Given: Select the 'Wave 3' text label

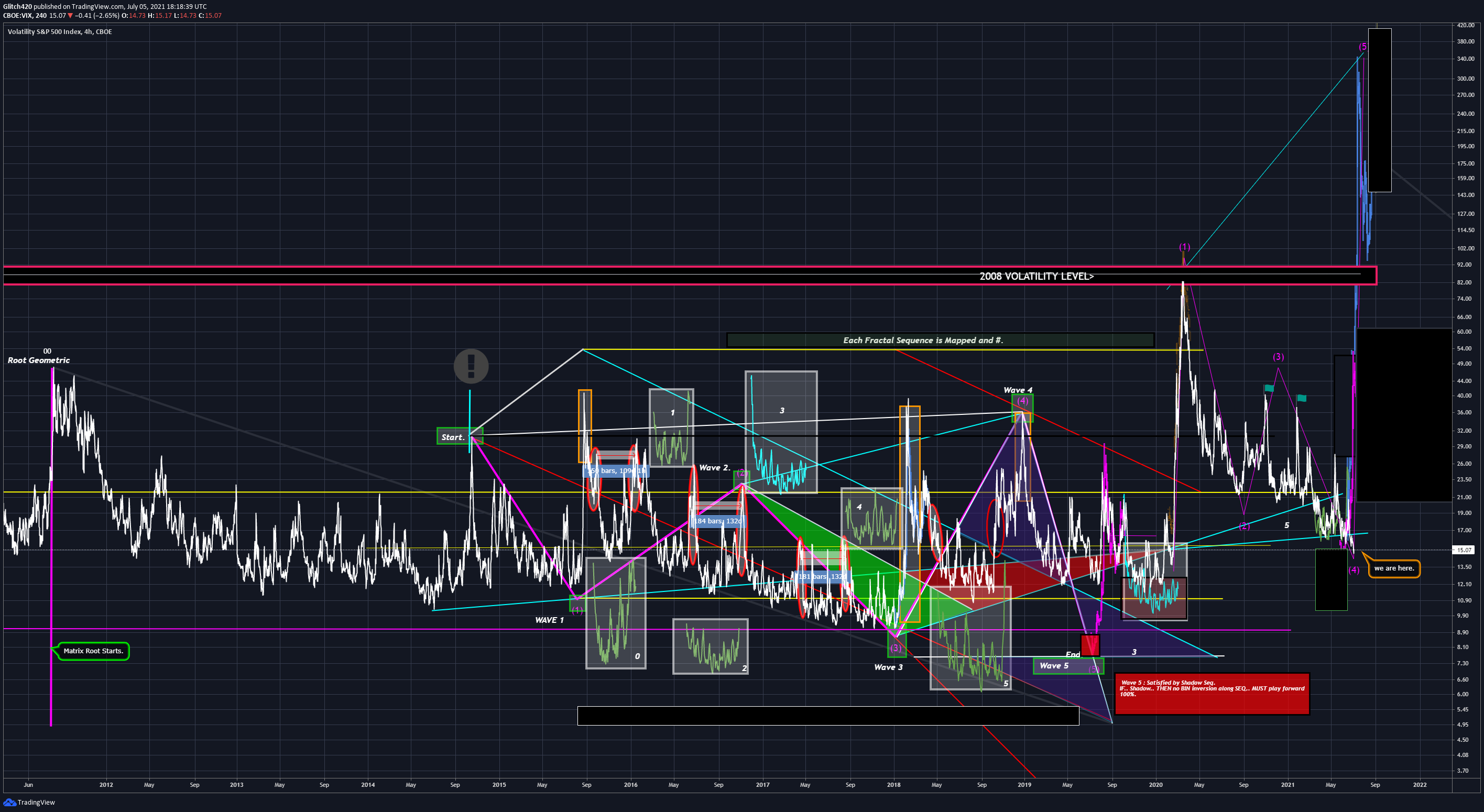Looking at the screenshot, I should [x=888, y=667].
